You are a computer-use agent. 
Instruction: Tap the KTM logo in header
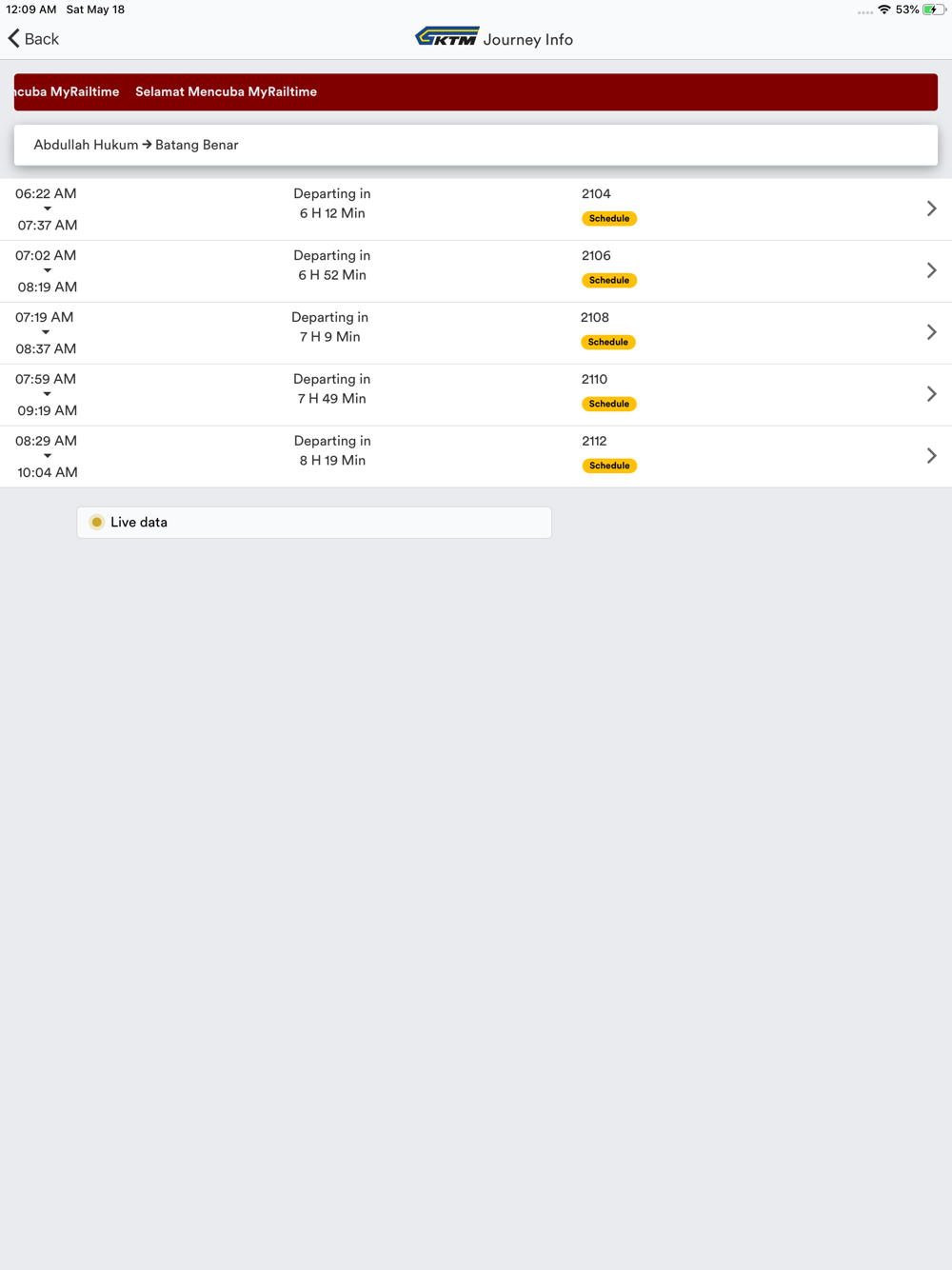click(446, 37)
